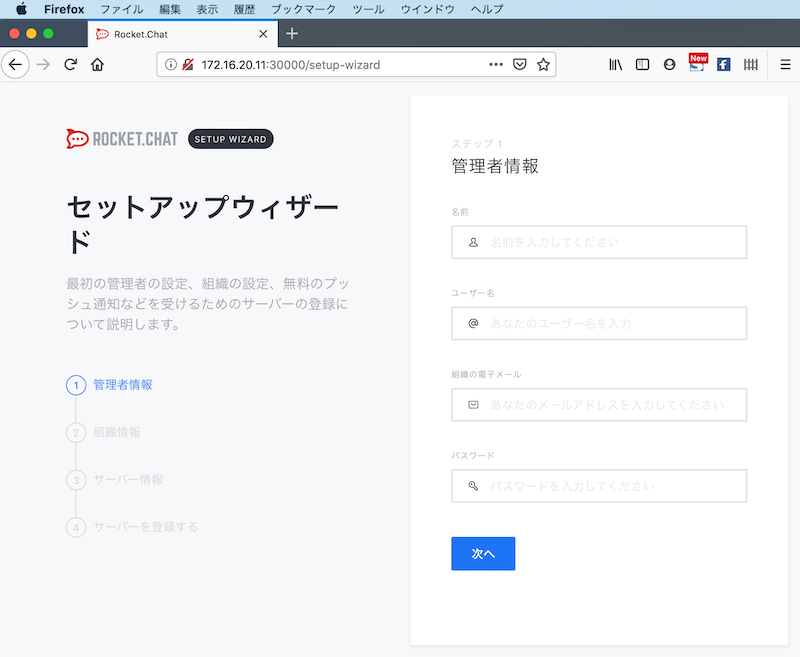Open the 編集 menu

point(170,9)
